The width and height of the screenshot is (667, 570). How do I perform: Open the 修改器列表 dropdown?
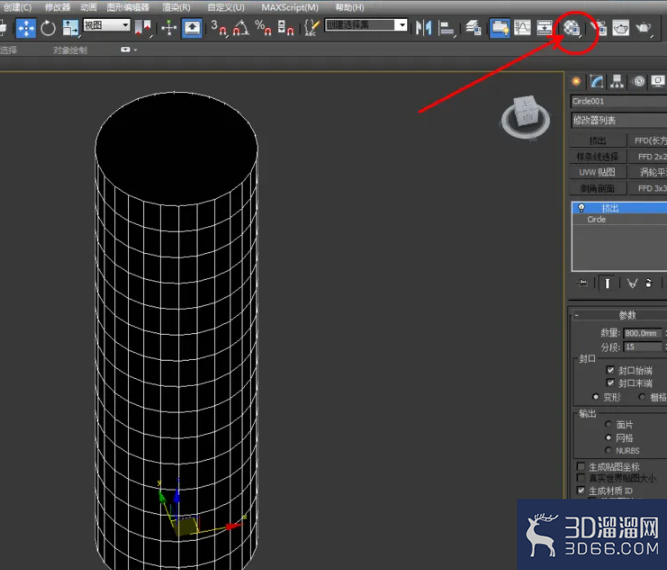(619, 120)
